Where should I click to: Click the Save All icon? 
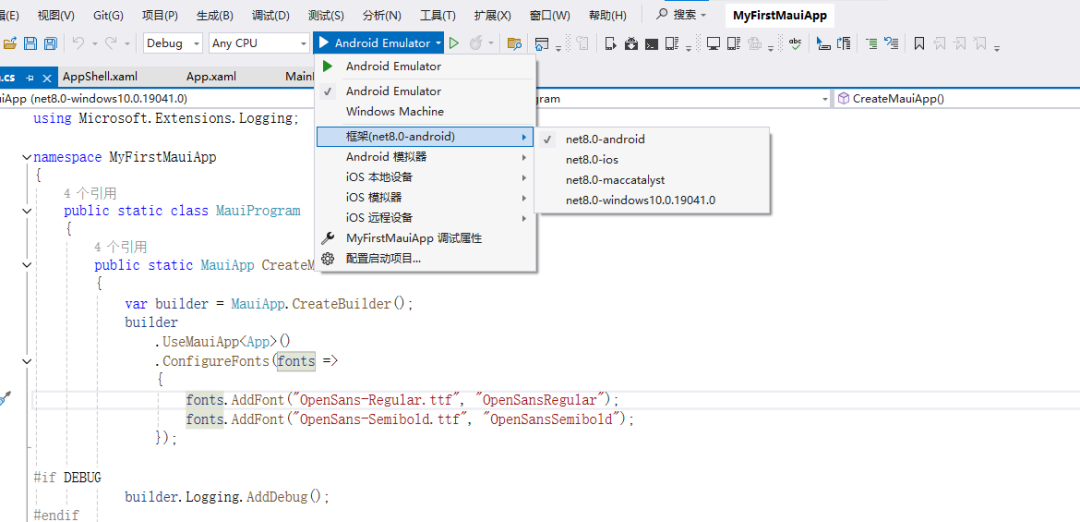point(50,43)
